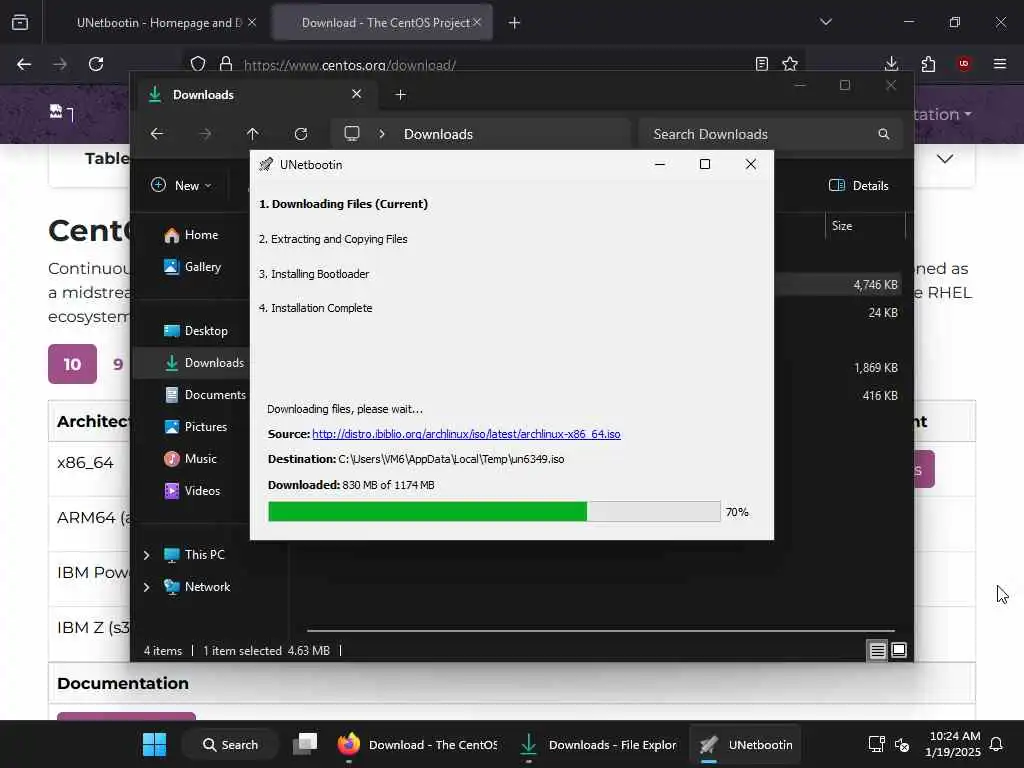The image size is (1024, 768).
Task: Click the search magnifier in File Explorer
Action: [884, 134]
